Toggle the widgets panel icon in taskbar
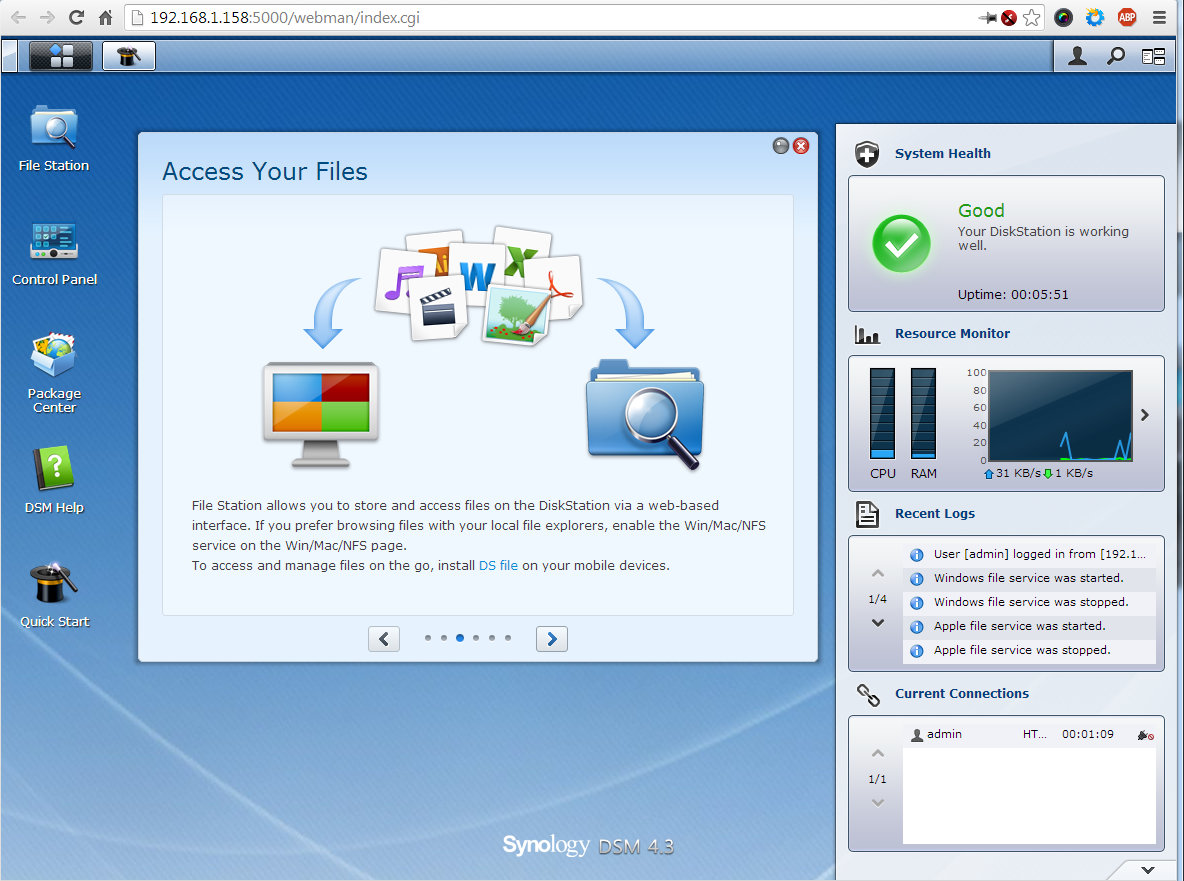 (x=1153, y=57)
